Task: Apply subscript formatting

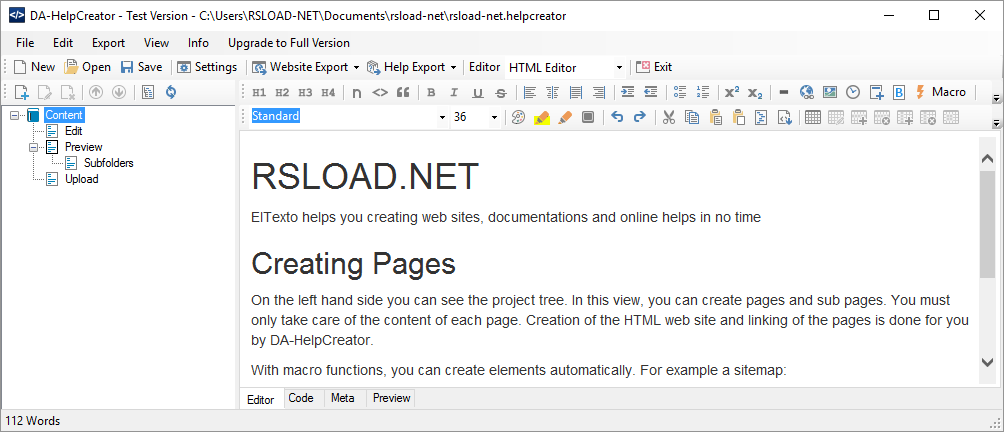Action: tap(755, 93)
